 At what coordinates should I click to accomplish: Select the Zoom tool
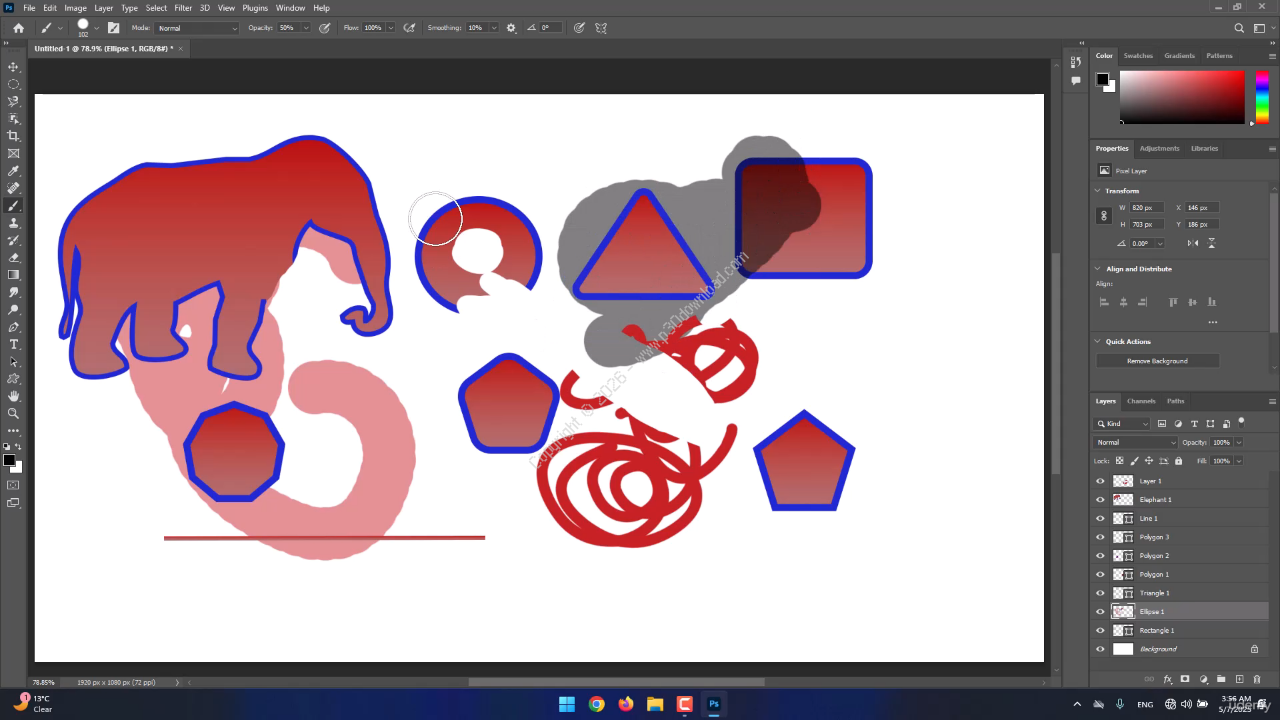click(x=14, y=413)
